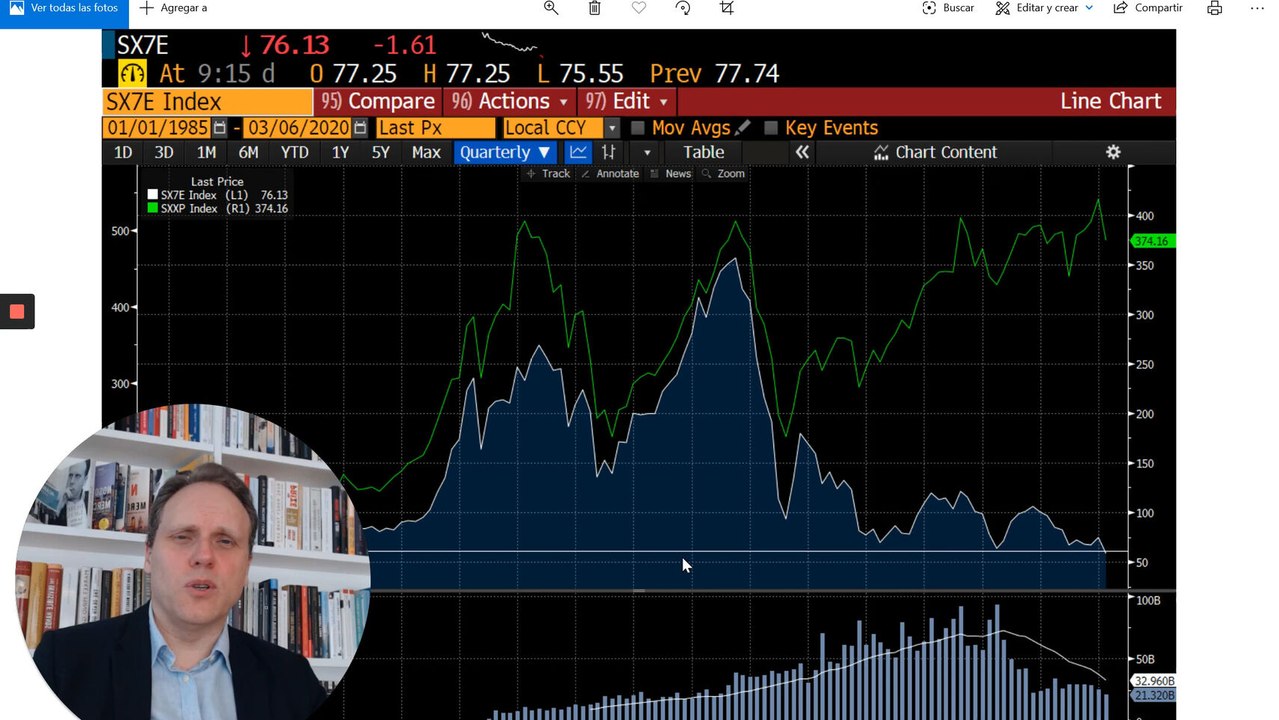
Task: Collapse panel with the double-chevron icon
Action: pyautogui.click(x=802, y=152)
